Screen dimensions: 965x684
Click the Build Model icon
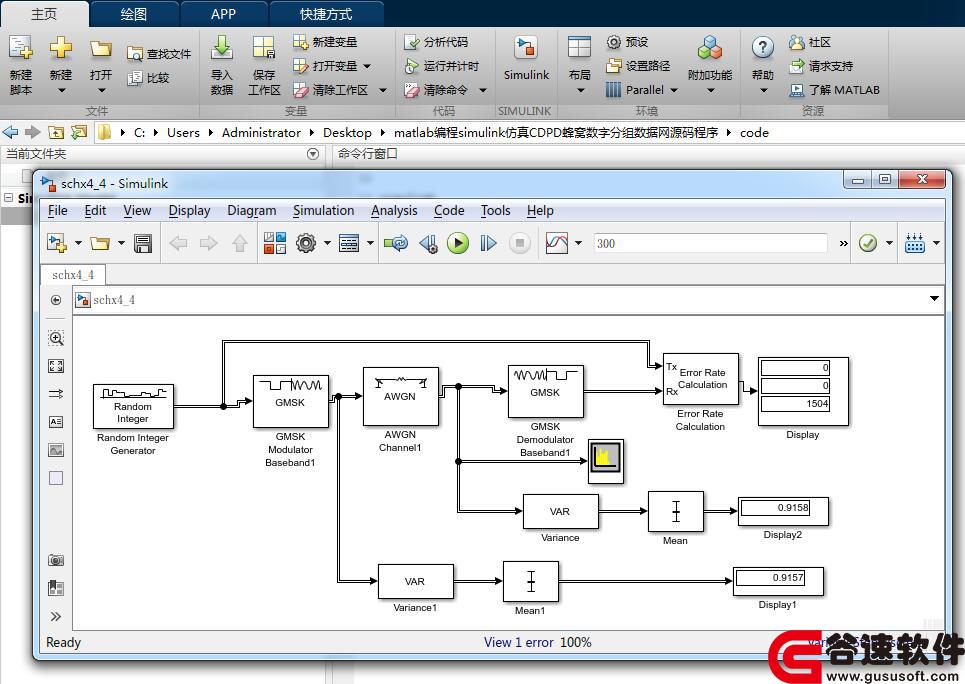tap(915, 243)
